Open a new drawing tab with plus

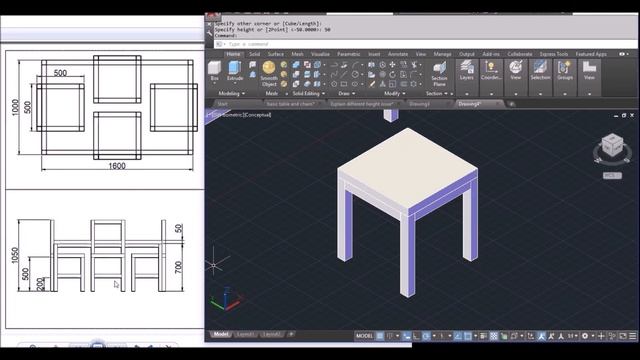click(x=511, y=104)
